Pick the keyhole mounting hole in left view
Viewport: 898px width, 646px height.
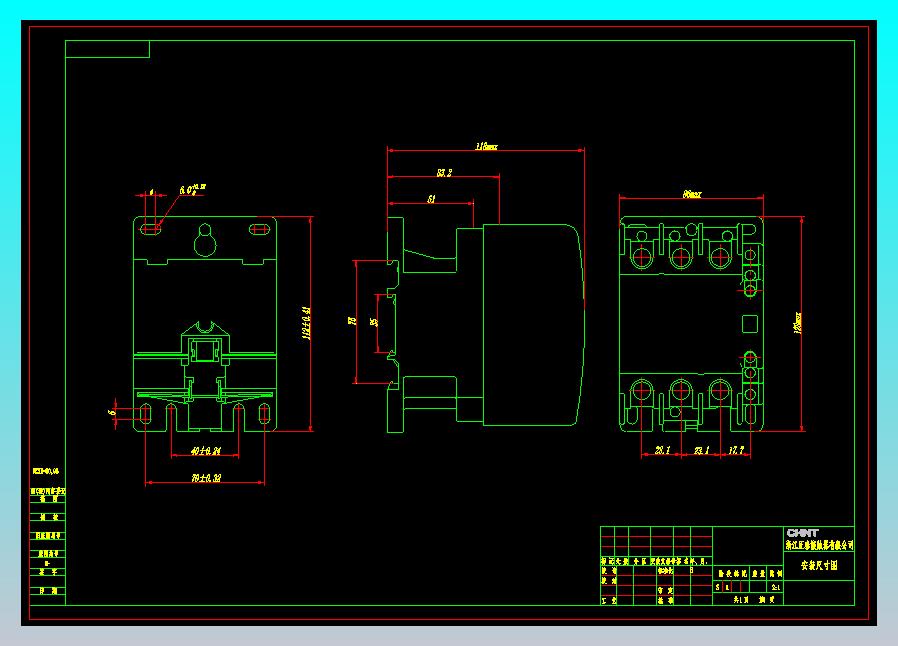pos(205,240)
